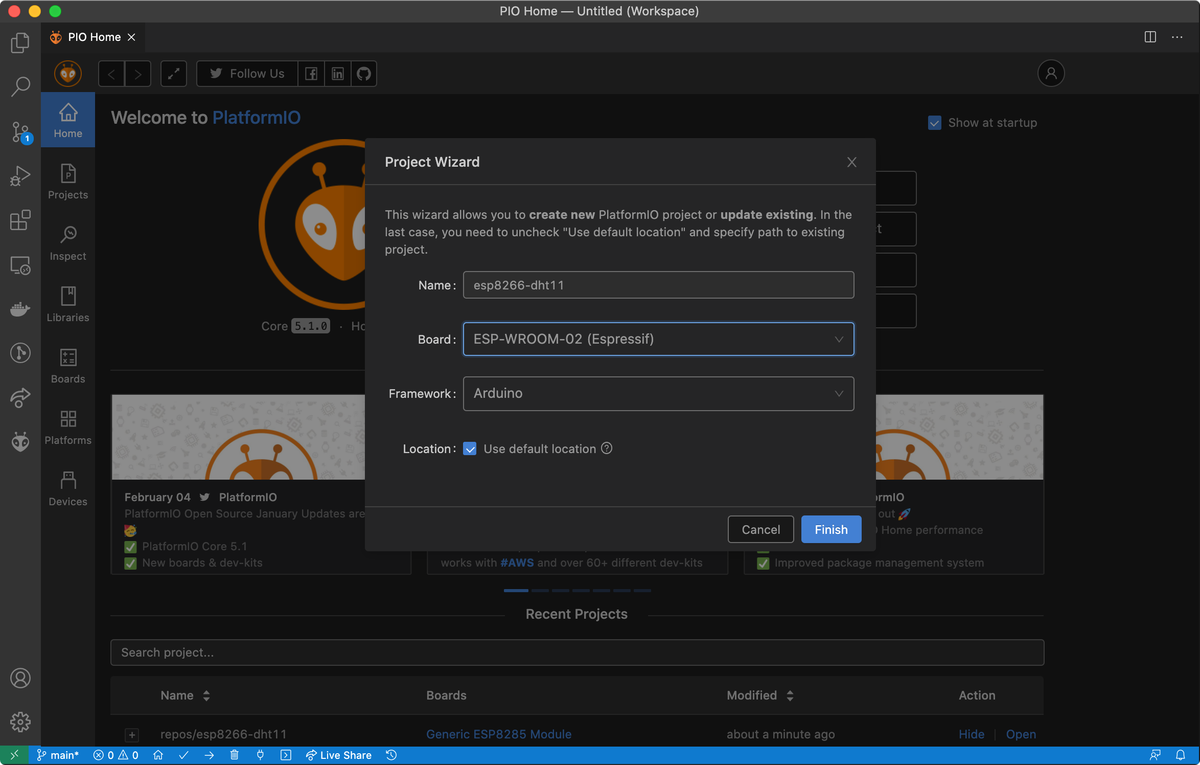Screen dimensions: 1200x765
Task: Close the PIO Home tab
Action: [x=131, y=37]
